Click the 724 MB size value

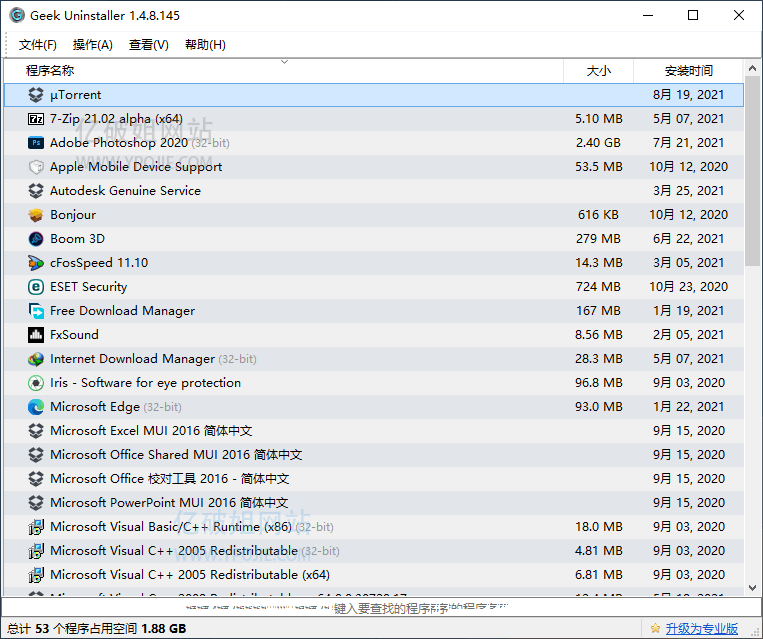pyautogui.click(x=598, y=287)
